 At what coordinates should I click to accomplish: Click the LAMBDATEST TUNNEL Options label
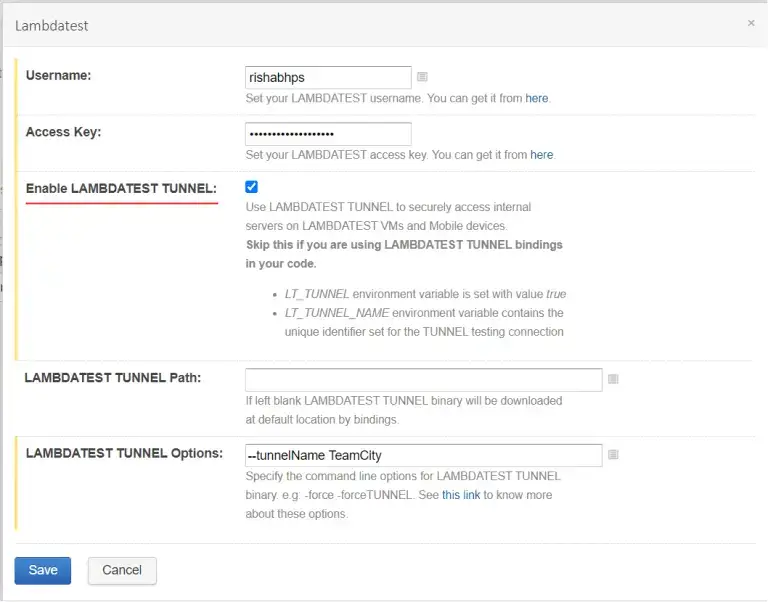click(124, 453)
